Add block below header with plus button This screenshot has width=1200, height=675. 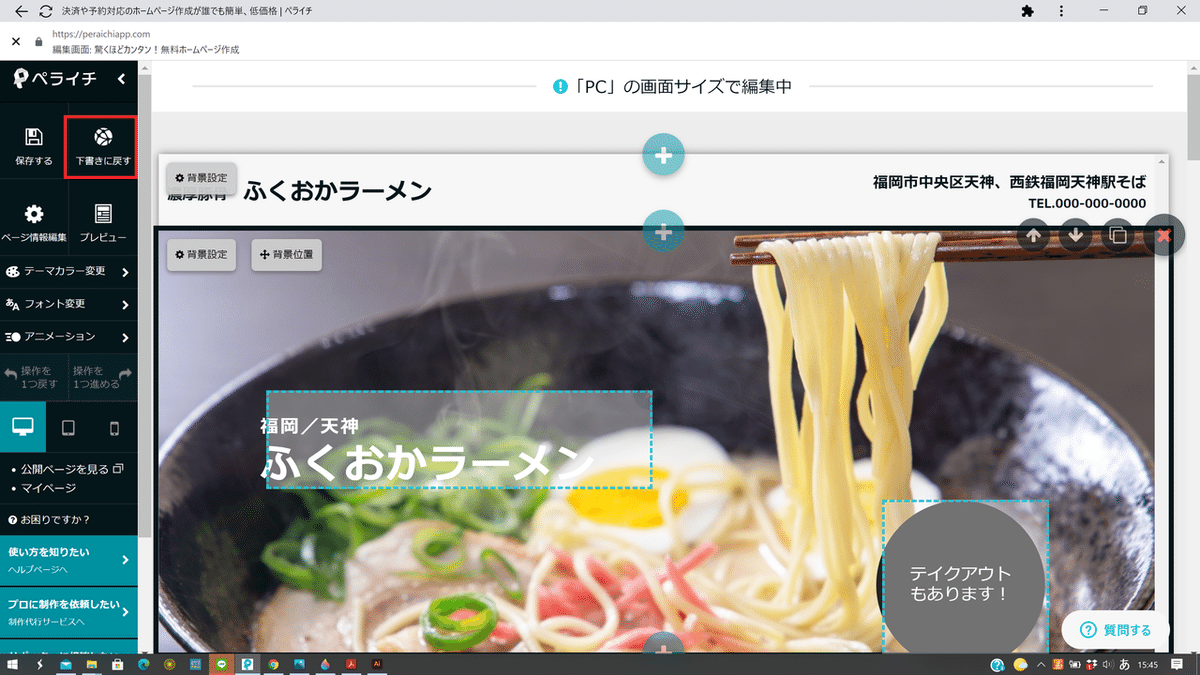663,231
